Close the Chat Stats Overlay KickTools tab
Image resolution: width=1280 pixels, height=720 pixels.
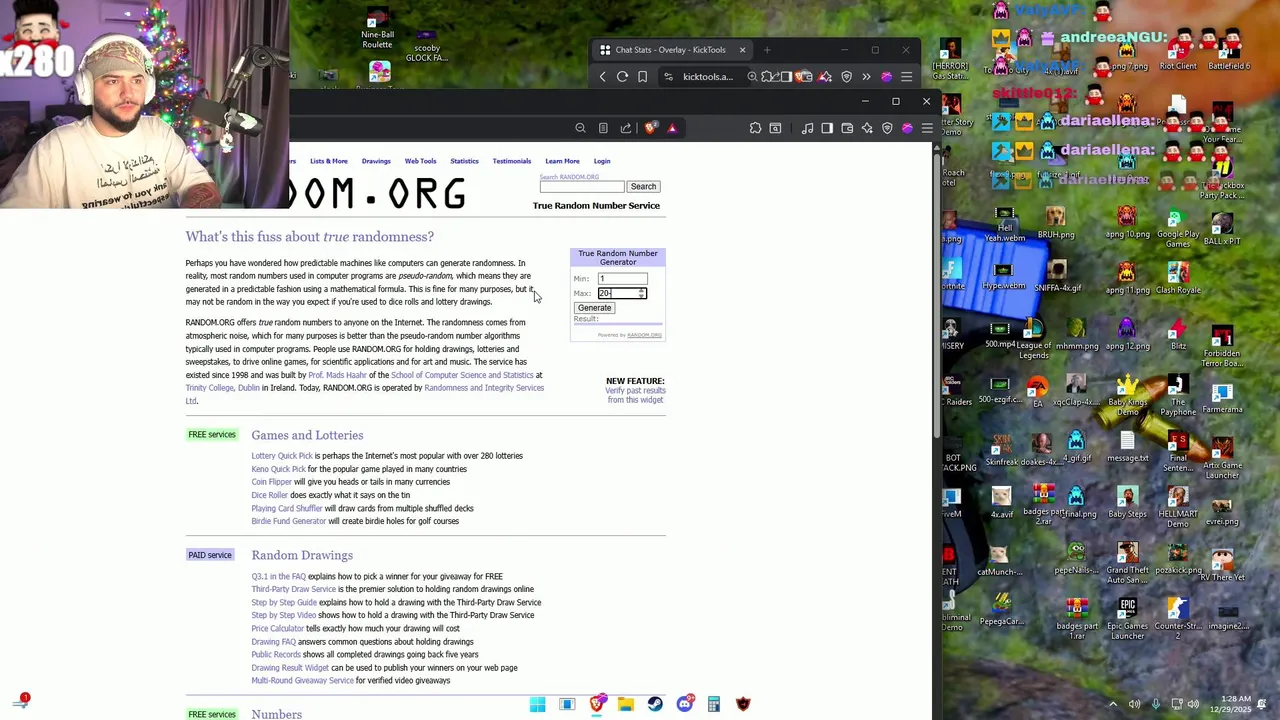[x=742, y=50]
